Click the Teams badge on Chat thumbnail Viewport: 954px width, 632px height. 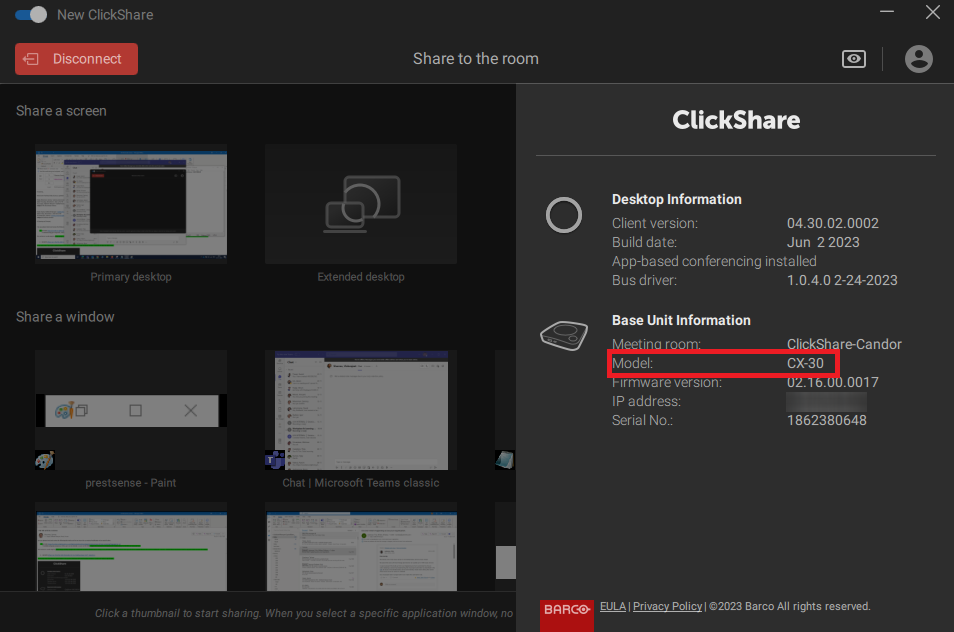tap(274, 460)
